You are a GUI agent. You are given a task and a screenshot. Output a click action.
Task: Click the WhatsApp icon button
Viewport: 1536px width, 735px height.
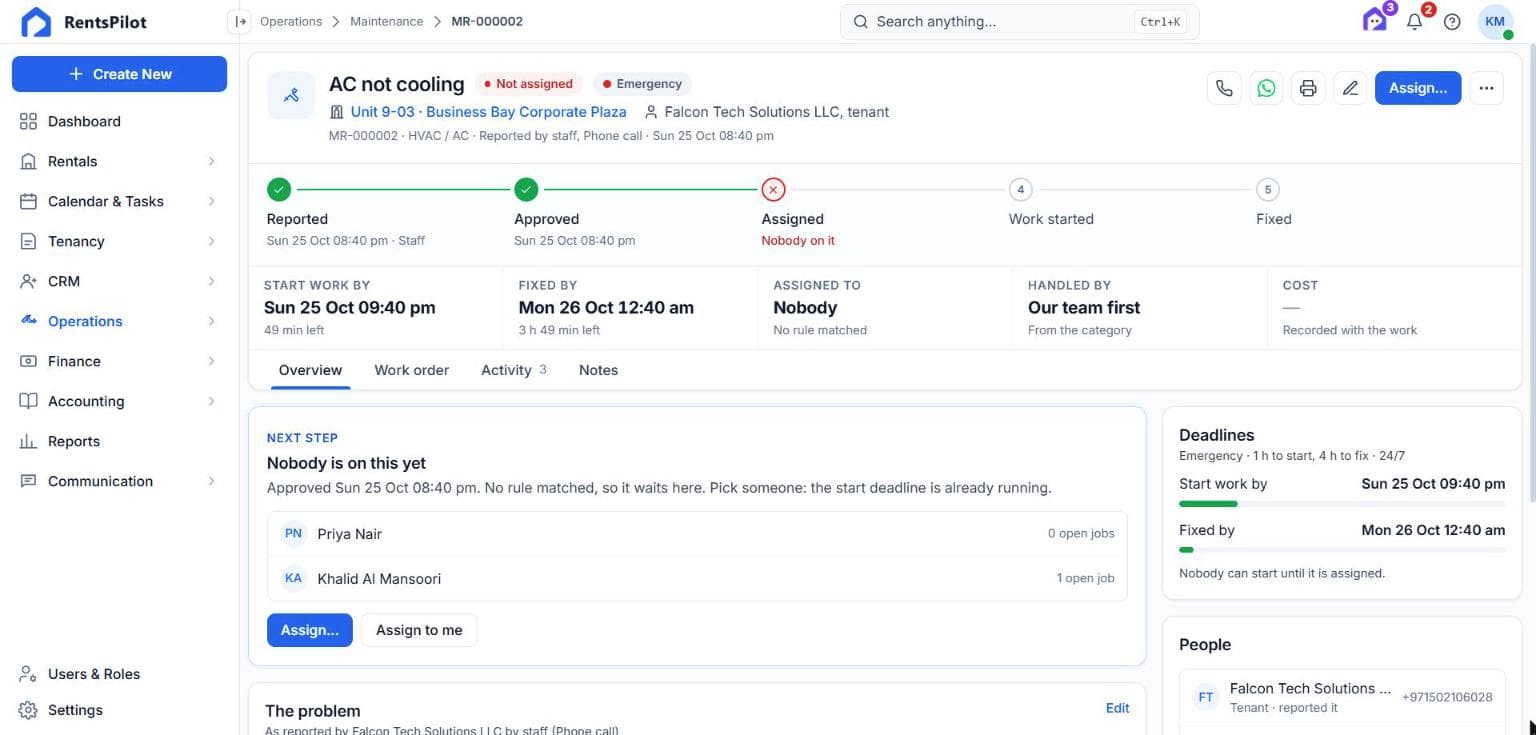pos(1266,88)
